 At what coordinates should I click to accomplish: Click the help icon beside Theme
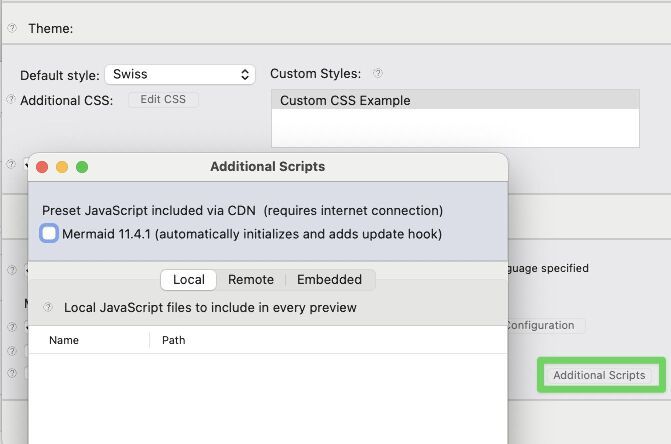[12, 28]
